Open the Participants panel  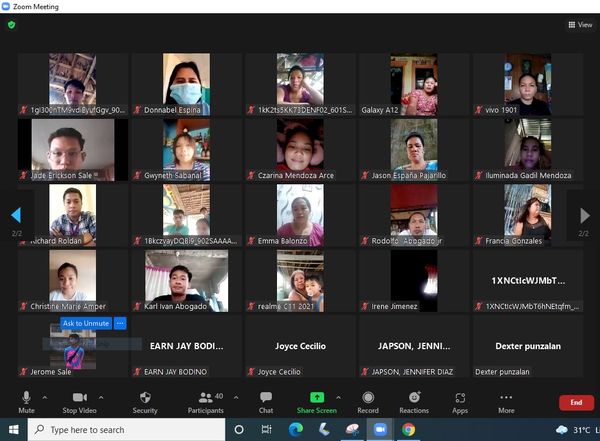click(x=205, y=401)
